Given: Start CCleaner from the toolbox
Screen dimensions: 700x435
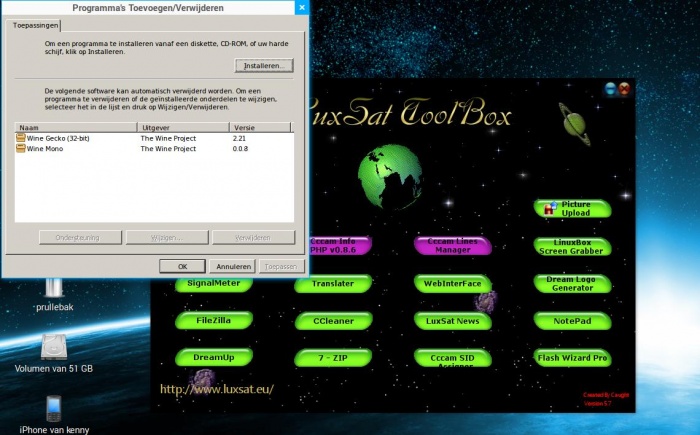Looking at the screenshot, I should point(333,321).
